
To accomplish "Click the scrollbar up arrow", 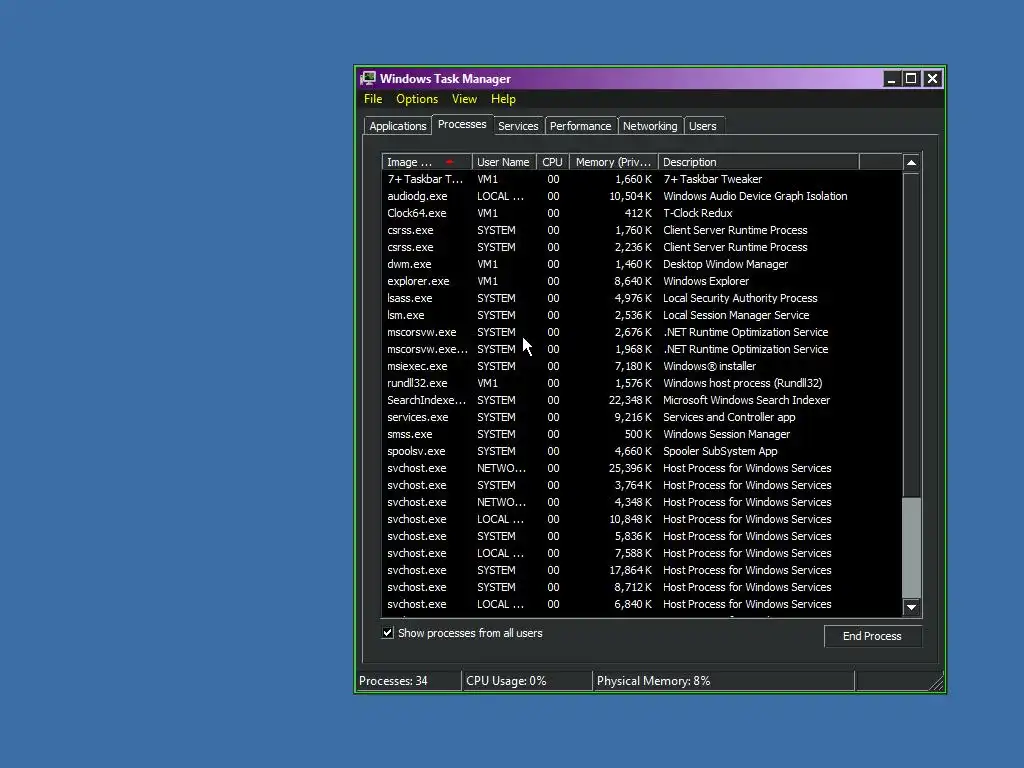I will pos(912,163).
